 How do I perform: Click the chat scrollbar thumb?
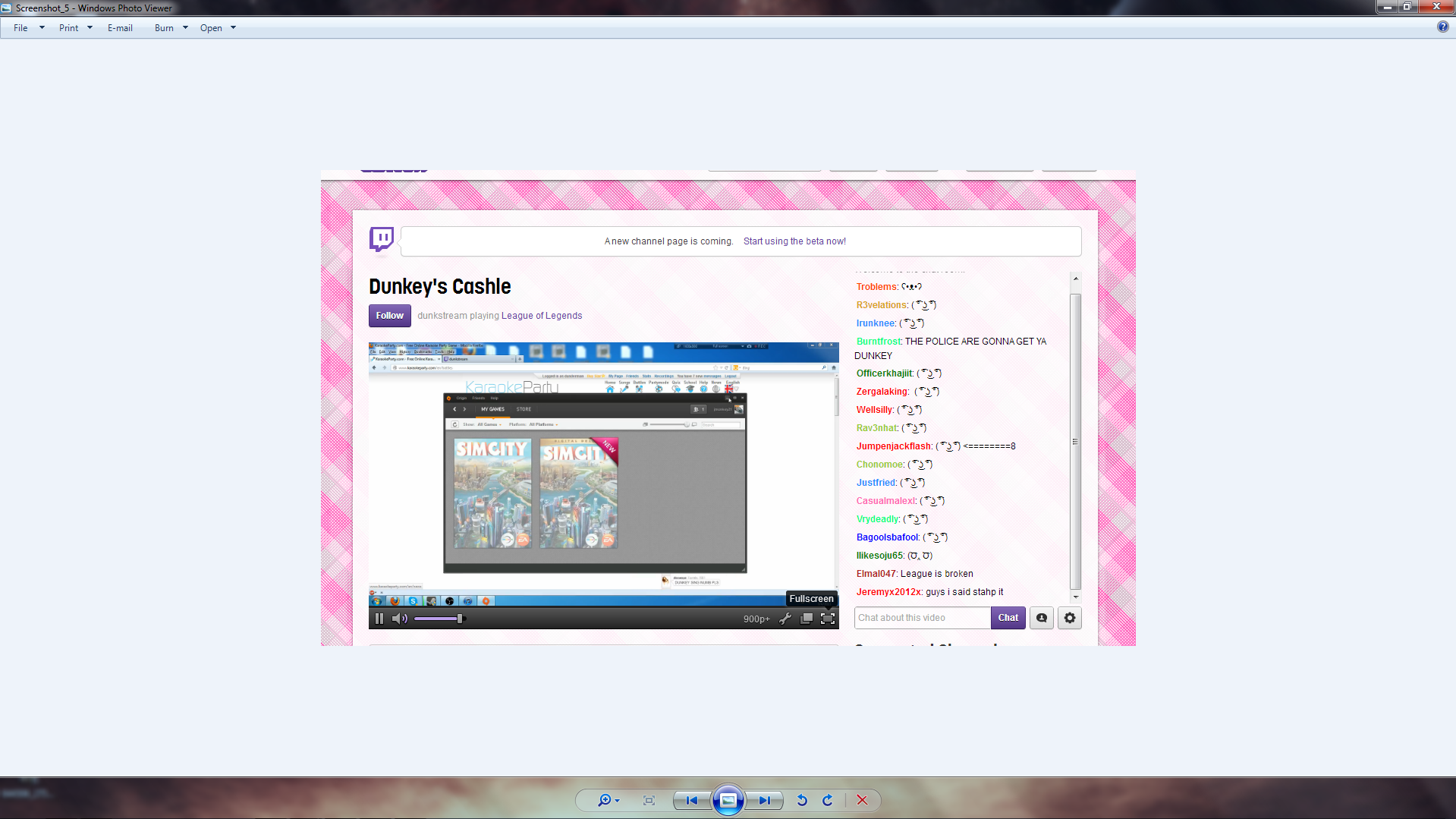tap(1075, 442)
